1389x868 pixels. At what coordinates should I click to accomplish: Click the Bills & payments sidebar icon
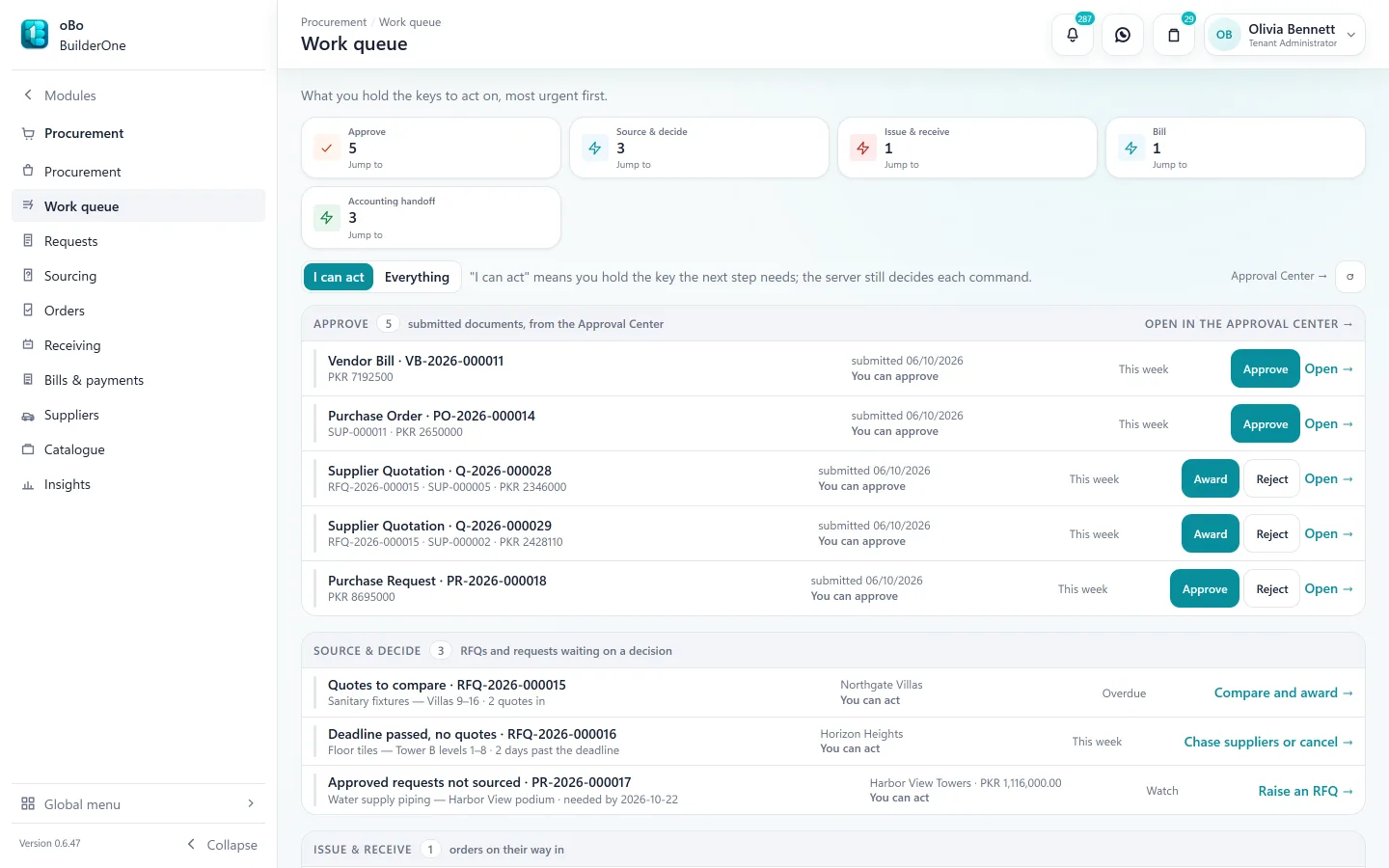28,380
